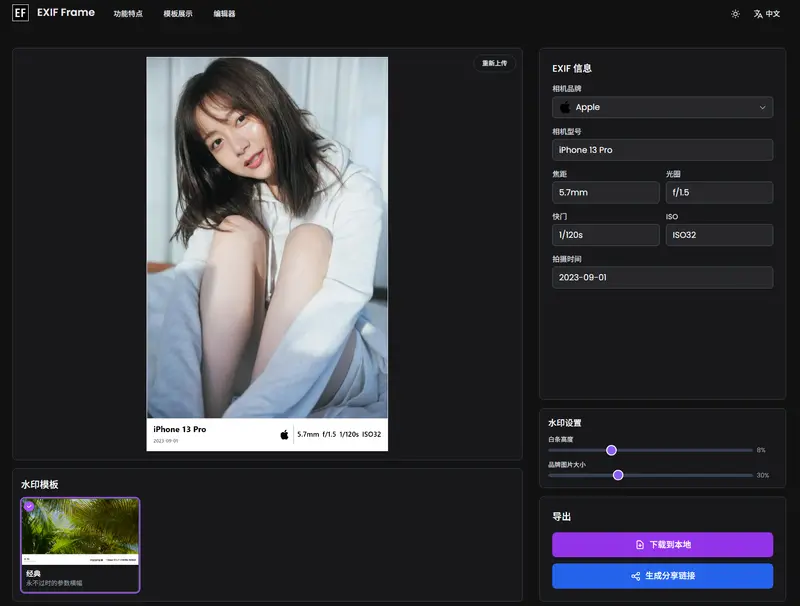Select the 经典 watermark template thumbnail

pyautogui.click(x=80, y=545)
